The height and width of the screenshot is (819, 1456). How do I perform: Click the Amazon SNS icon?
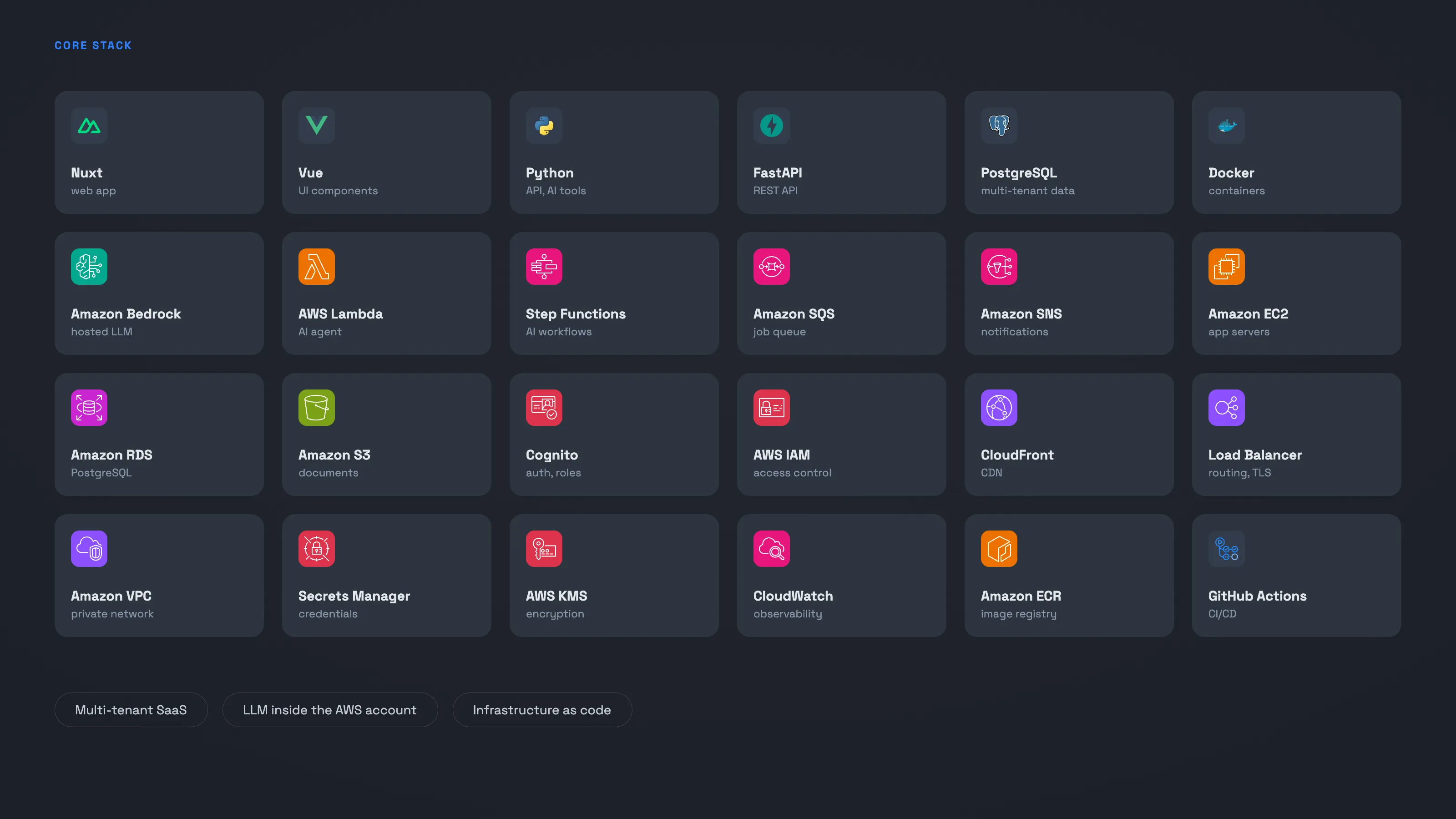999,267
